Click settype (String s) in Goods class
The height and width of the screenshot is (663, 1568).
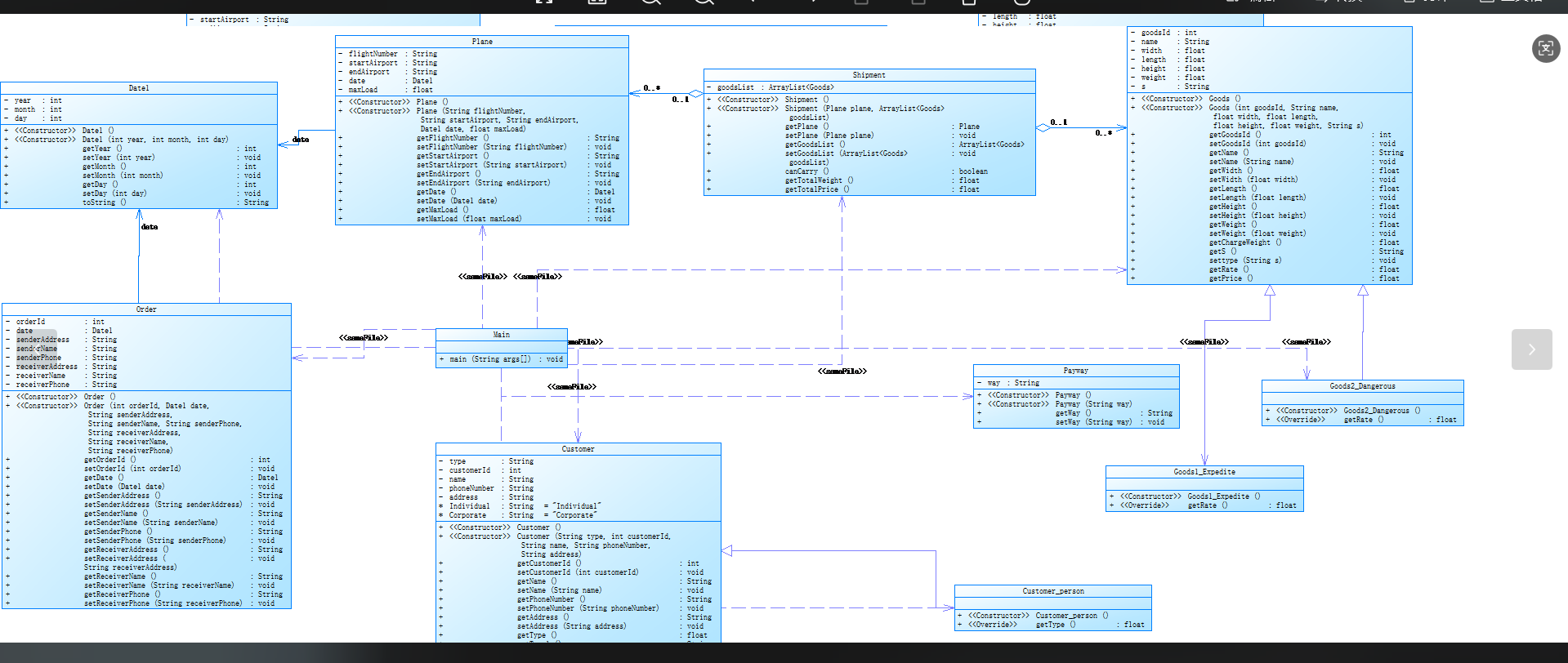(1245, 260)
